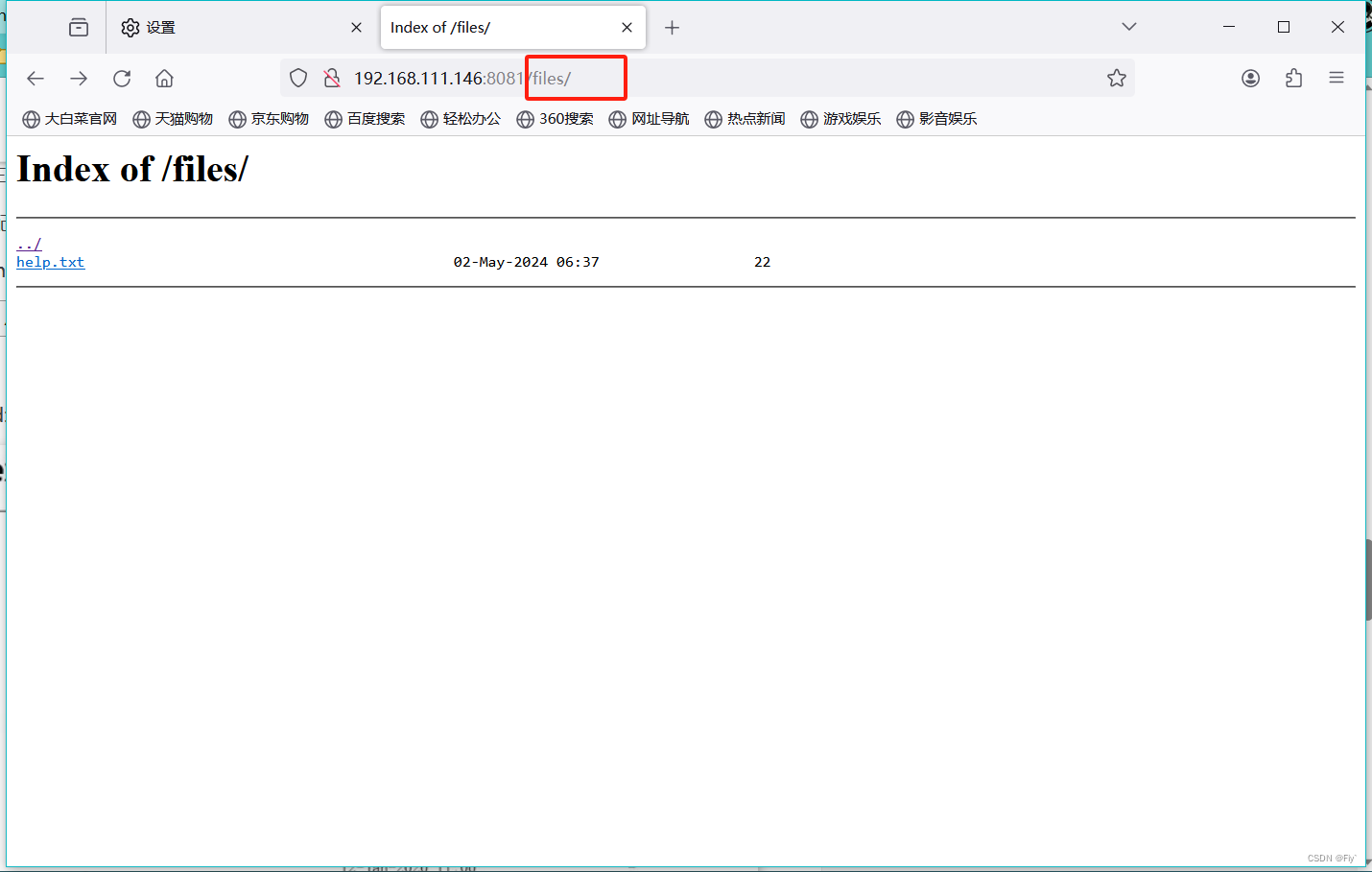The image size is (1372, 872).
Task: Go forward to the next page
Action: click(79, 79)
